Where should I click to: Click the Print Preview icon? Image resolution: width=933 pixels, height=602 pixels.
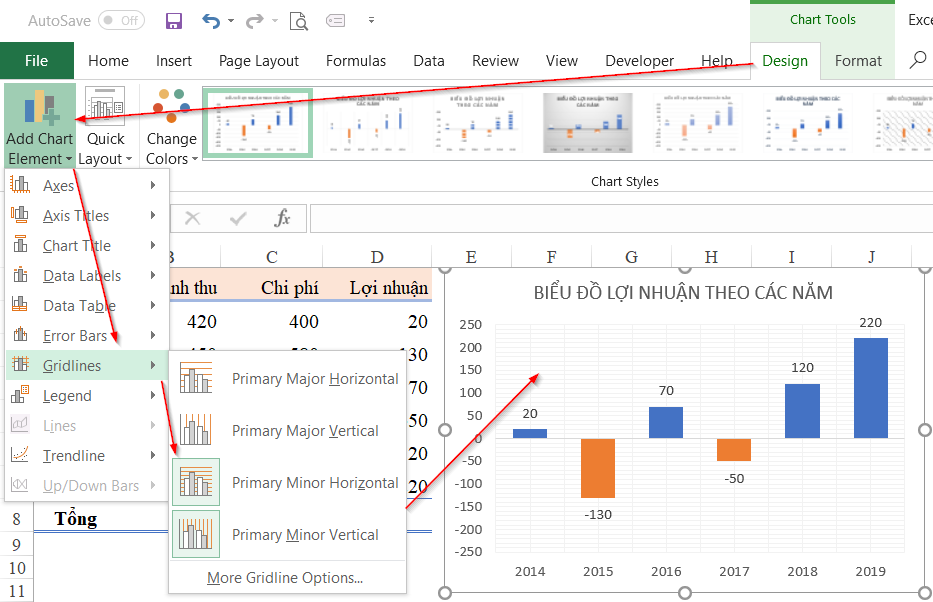coord(298,20)
